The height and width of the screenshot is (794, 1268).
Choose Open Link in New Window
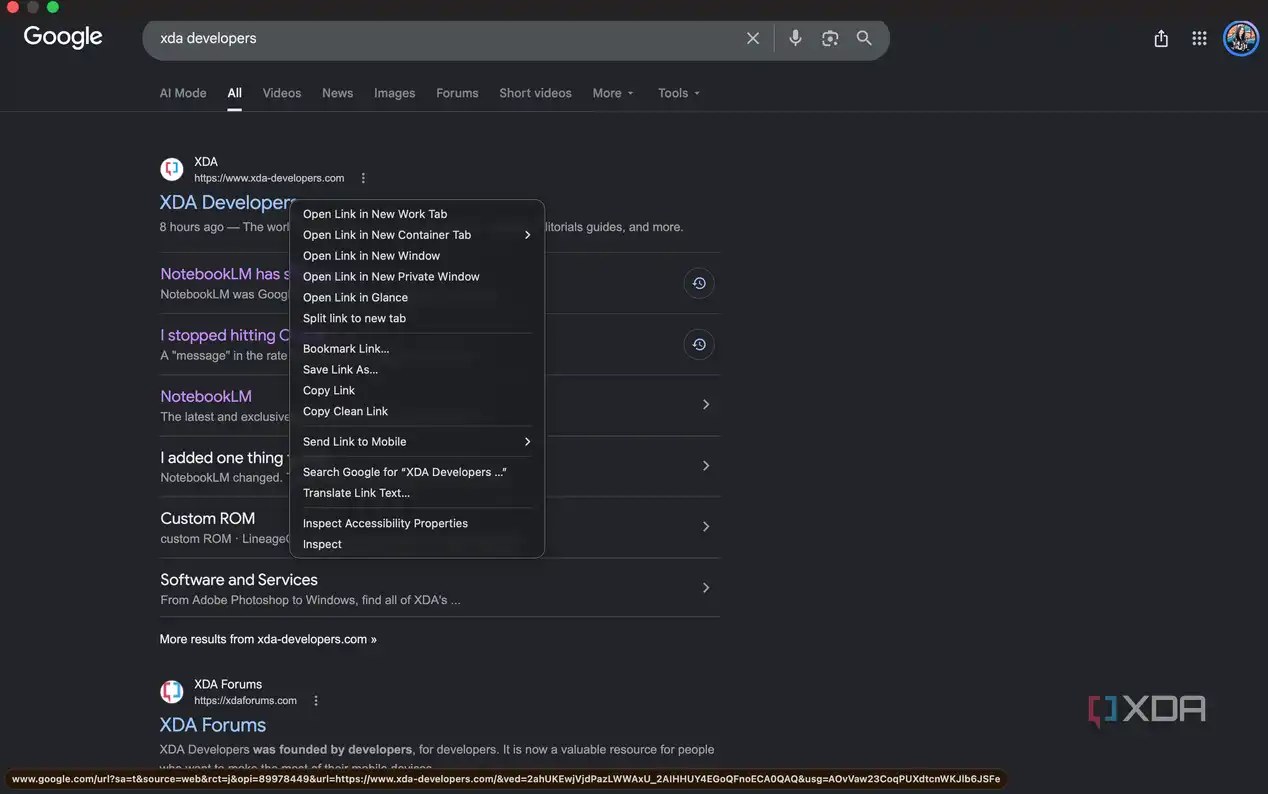(x=417, y=256)
